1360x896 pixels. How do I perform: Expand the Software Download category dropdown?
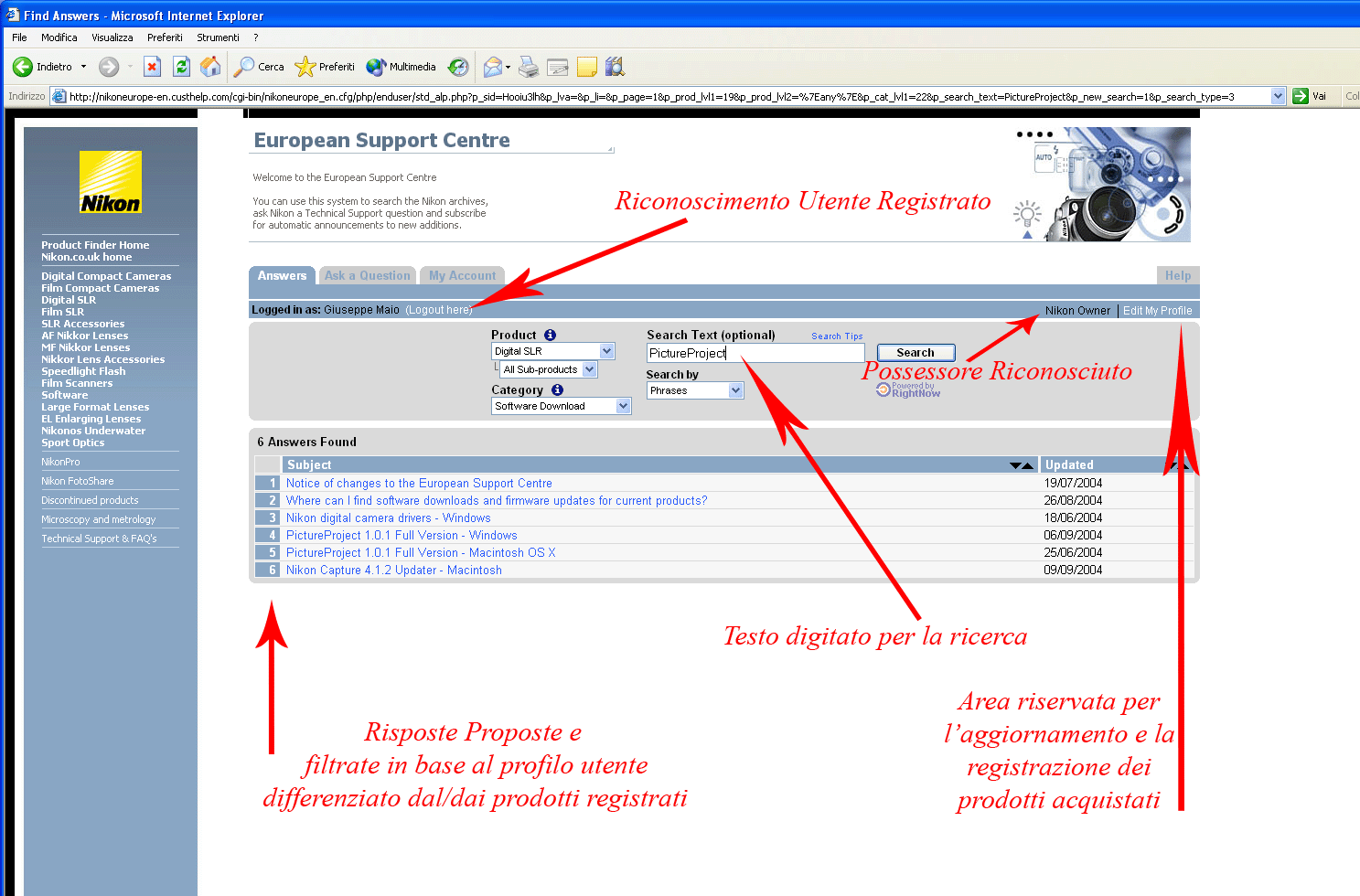624,406
